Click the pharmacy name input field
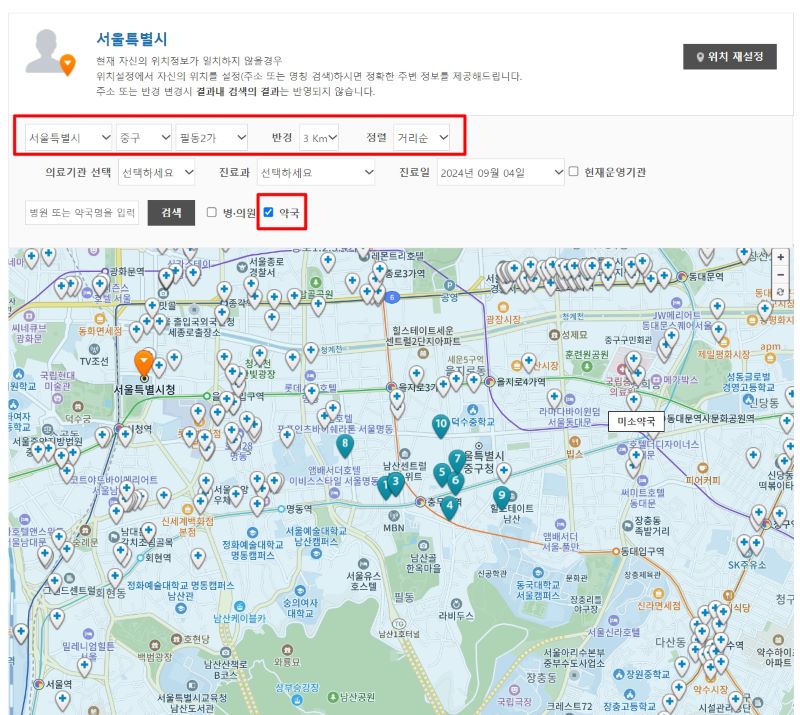Screen dimensions: 800x715 click(80, 212)
